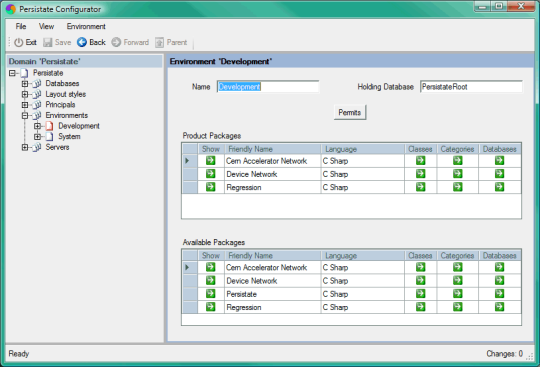
Task: Collapse the Persistate root node
Action: pos(12,73)
